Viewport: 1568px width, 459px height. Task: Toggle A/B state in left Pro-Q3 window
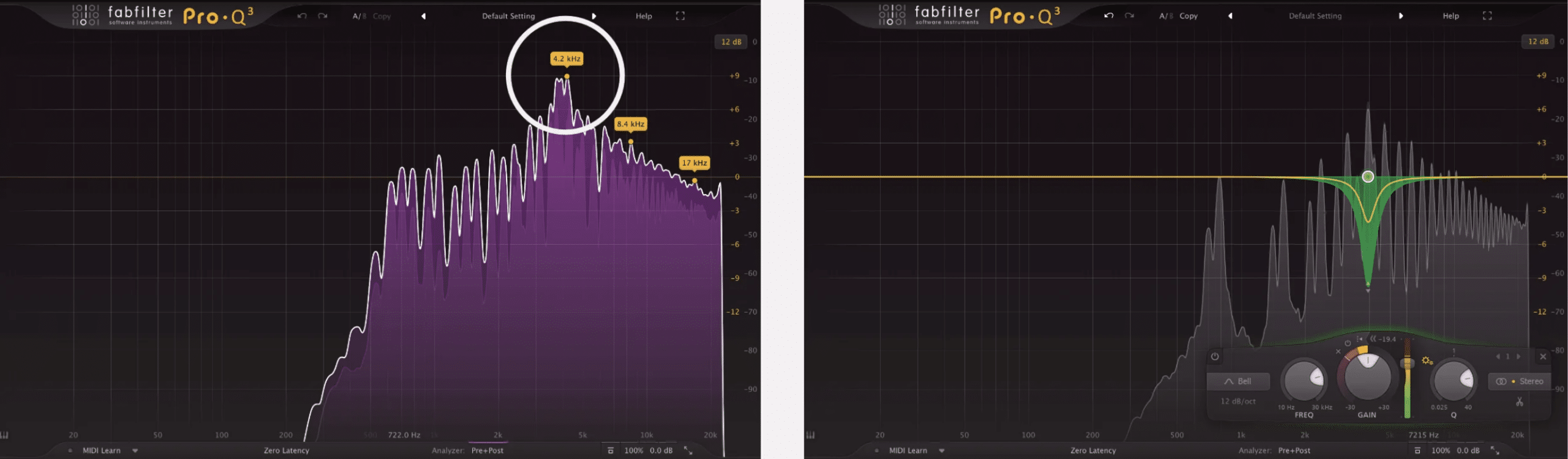point(359,17)
